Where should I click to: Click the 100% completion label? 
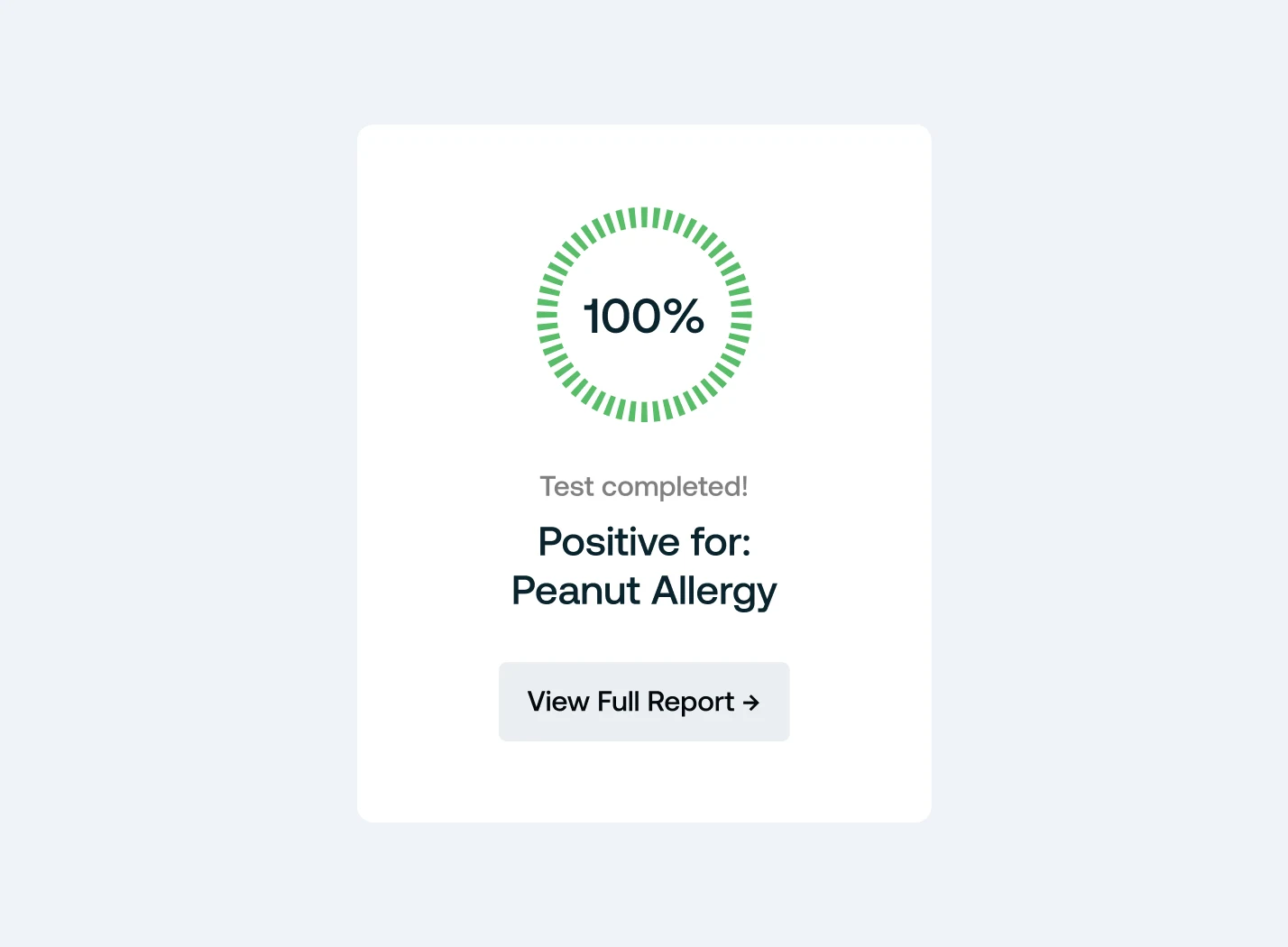pos(643,317)
